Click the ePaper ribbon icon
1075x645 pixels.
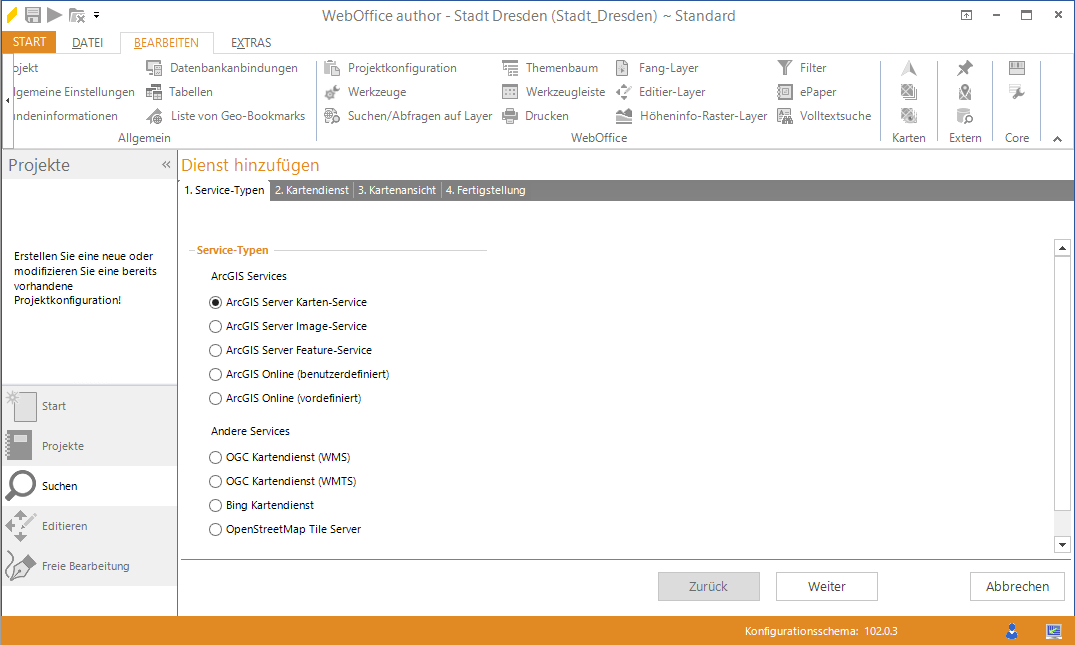(785, 92)
